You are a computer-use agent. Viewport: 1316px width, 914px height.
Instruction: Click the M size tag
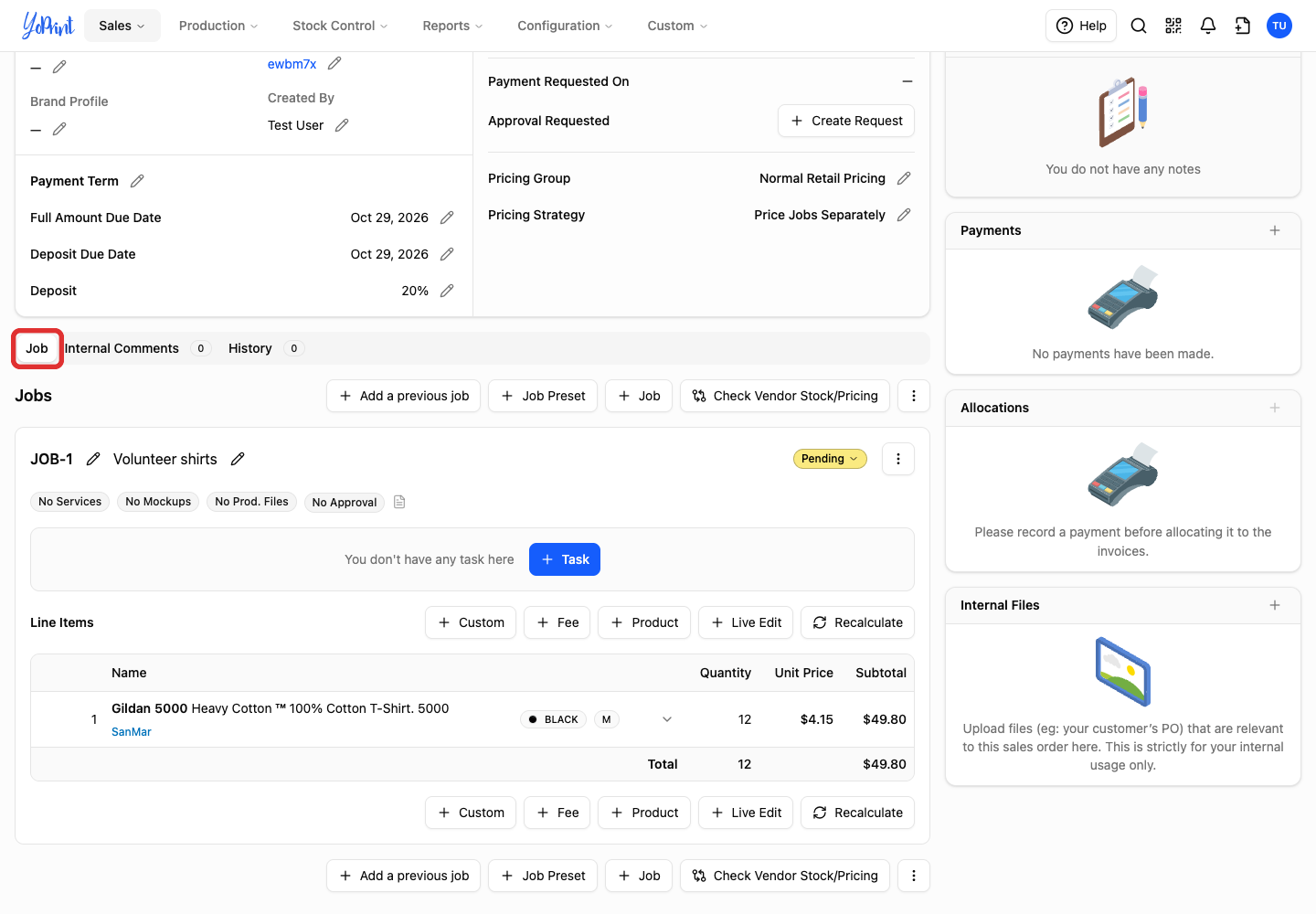[607, 719]
